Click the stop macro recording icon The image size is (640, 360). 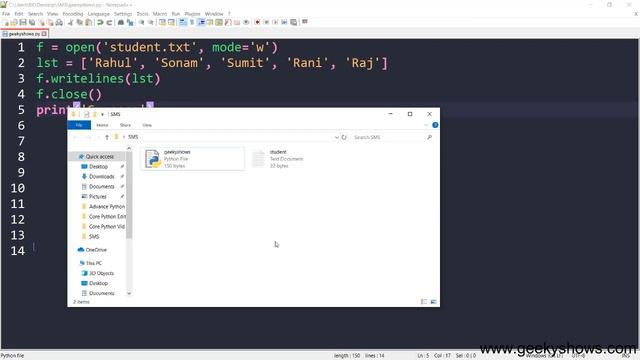tap(266, 22)
